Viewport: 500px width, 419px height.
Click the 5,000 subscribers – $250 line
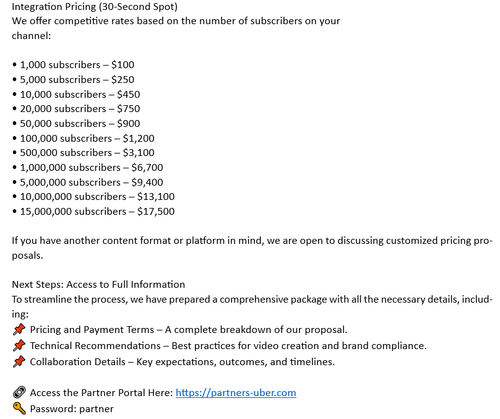pos(73,80)
